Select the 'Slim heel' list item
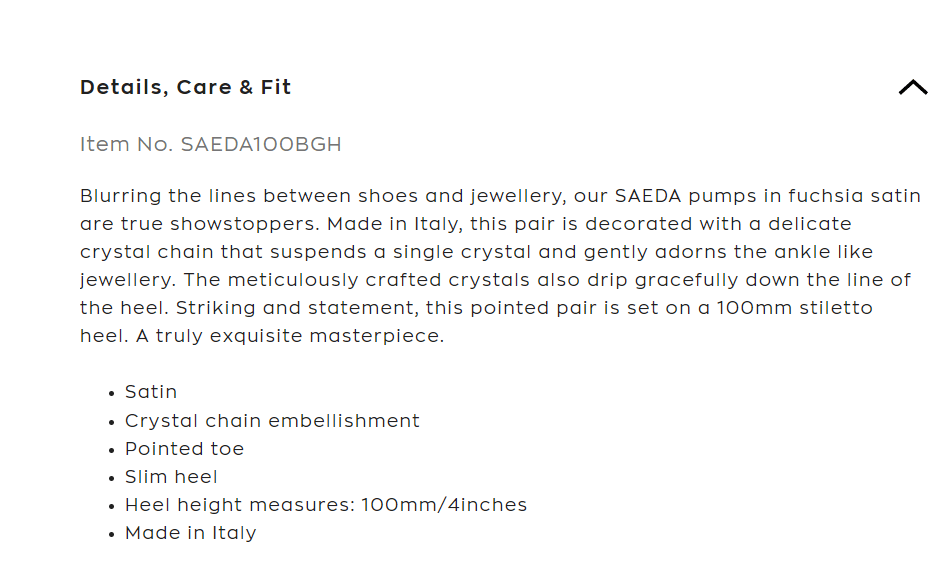 point(171,477)
